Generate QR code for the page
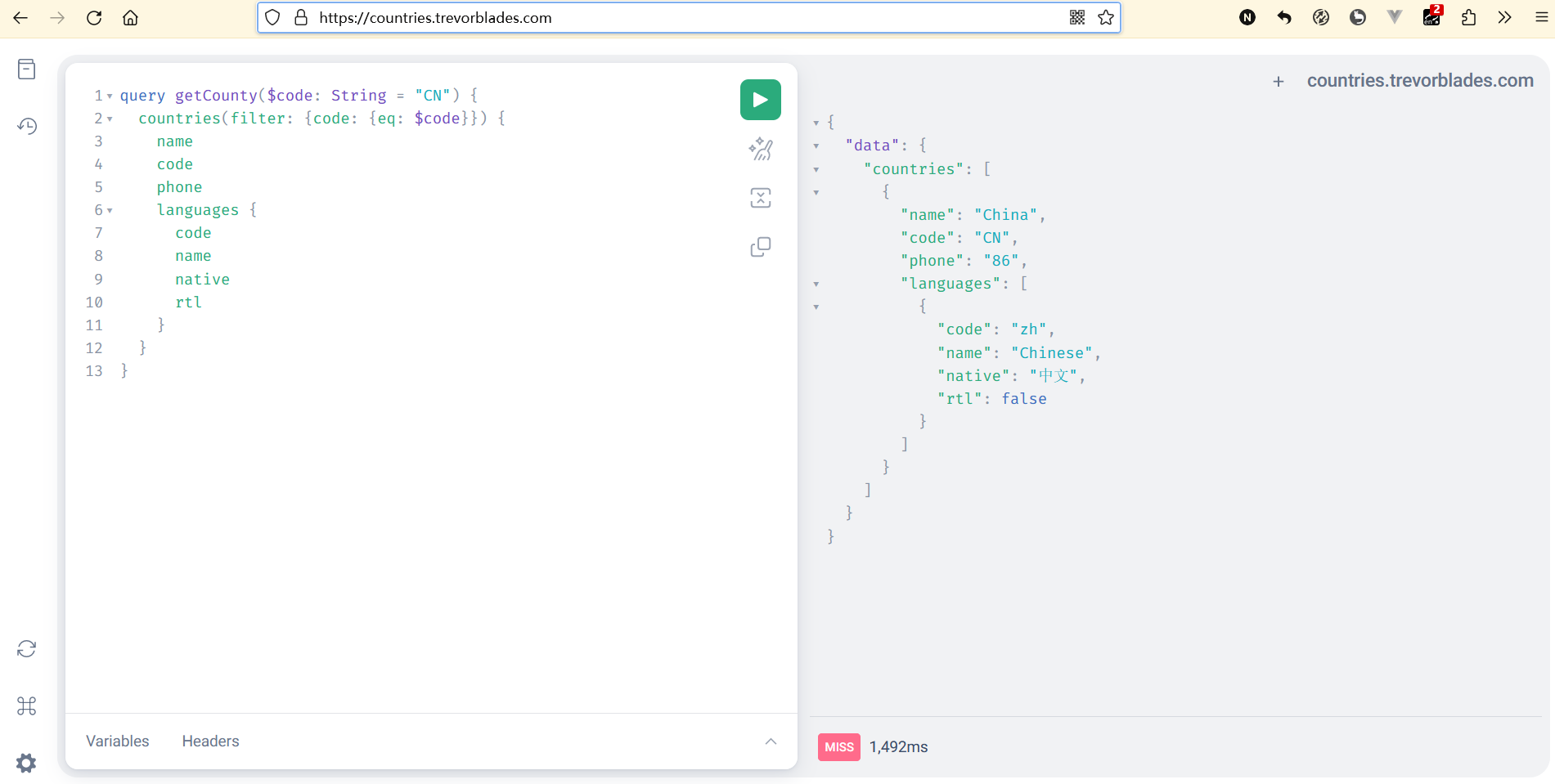 coord(1077,17)
